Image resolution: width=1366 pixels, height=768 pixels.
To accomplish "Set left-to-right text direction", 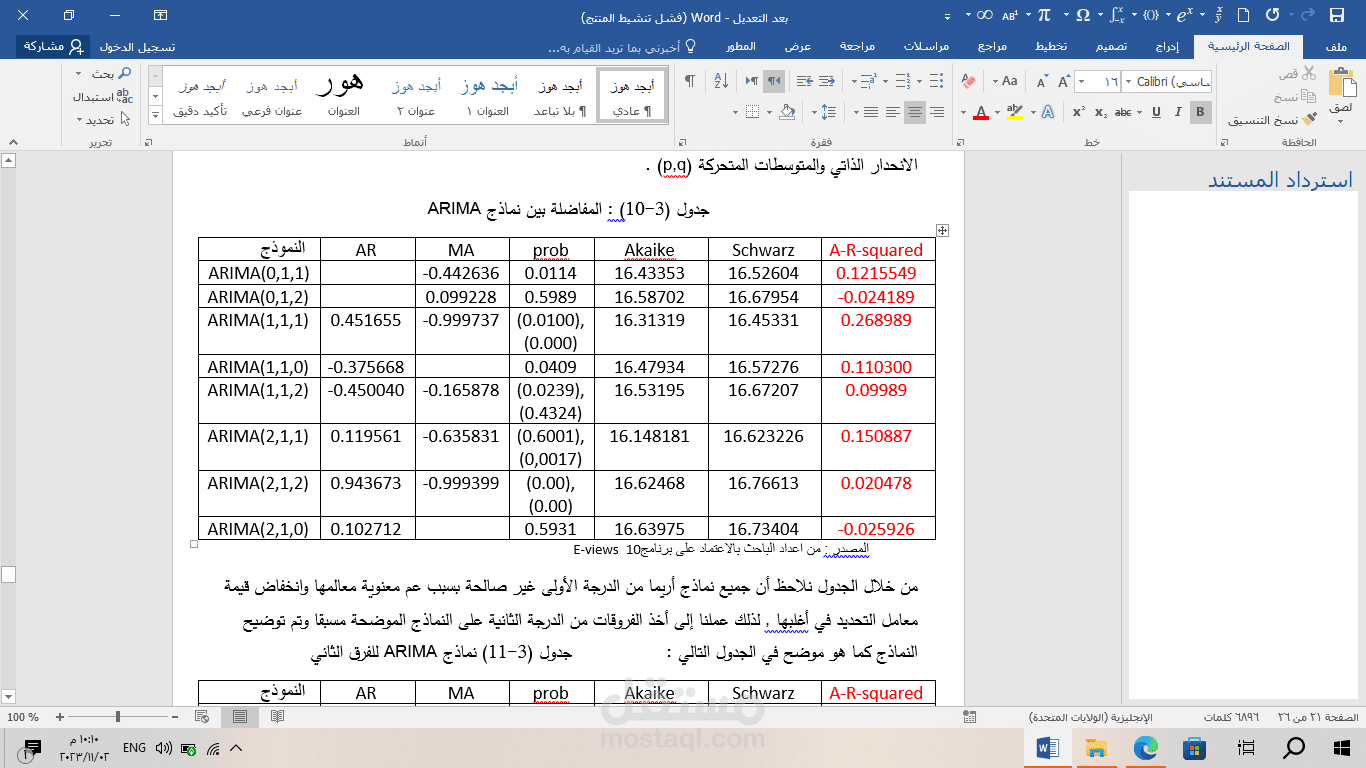I will click(751, 81).
